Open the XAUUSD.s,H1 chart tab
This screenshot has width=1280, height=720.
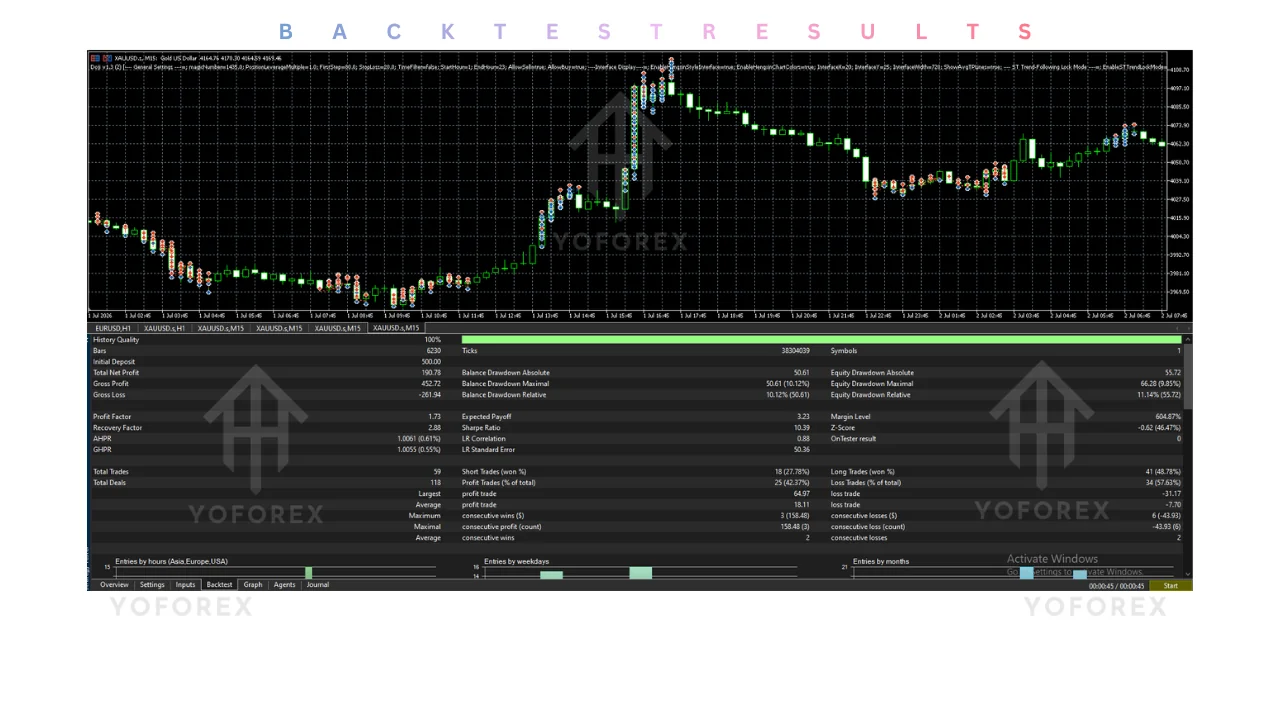pos(165,328)
